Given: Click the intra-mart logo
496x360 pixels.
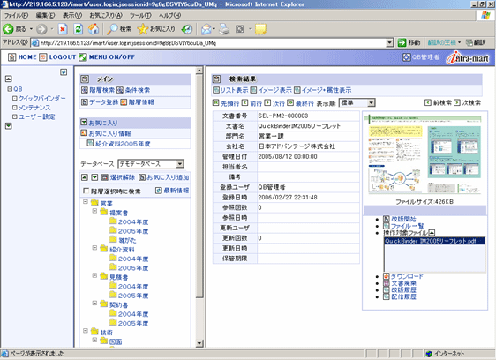Looking at the screenshot, I should [468, 57].
